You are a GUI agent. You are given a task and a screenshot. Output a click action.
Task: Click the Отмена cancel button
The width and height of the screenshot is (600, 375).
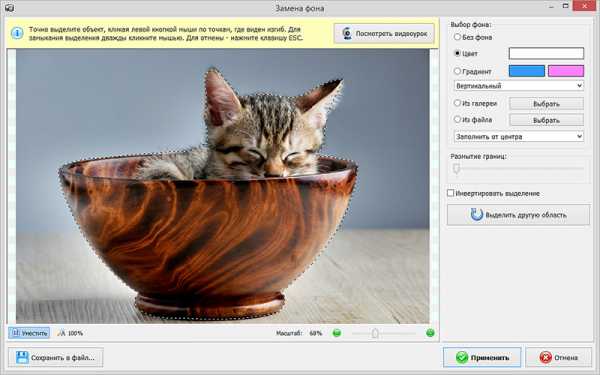click(558, 357)
